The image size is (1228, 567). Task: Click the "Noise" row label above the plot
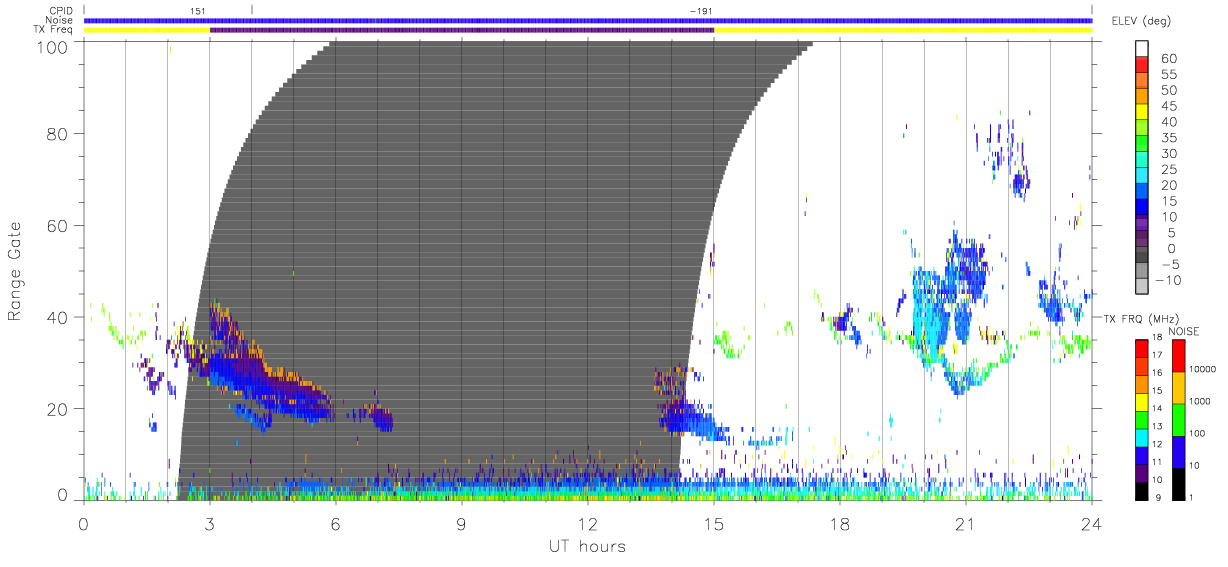(60, 20)
